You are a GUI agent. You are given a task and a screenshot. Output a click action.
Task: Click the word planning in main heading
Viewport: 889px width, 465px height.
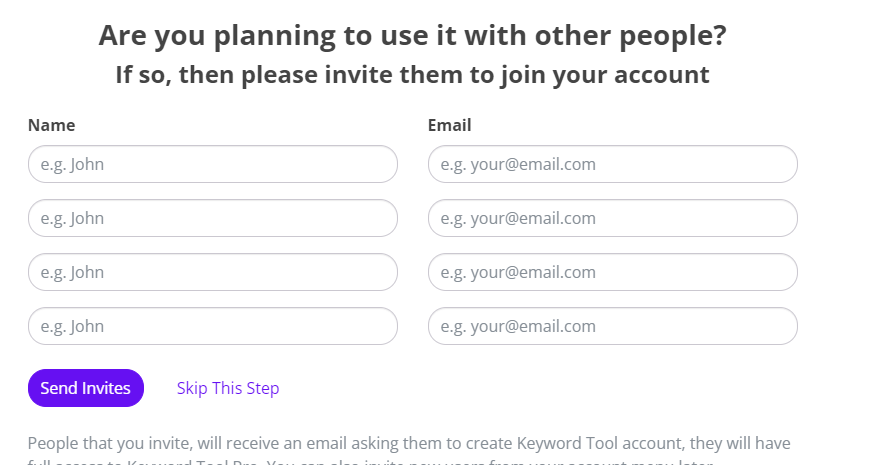275,36
